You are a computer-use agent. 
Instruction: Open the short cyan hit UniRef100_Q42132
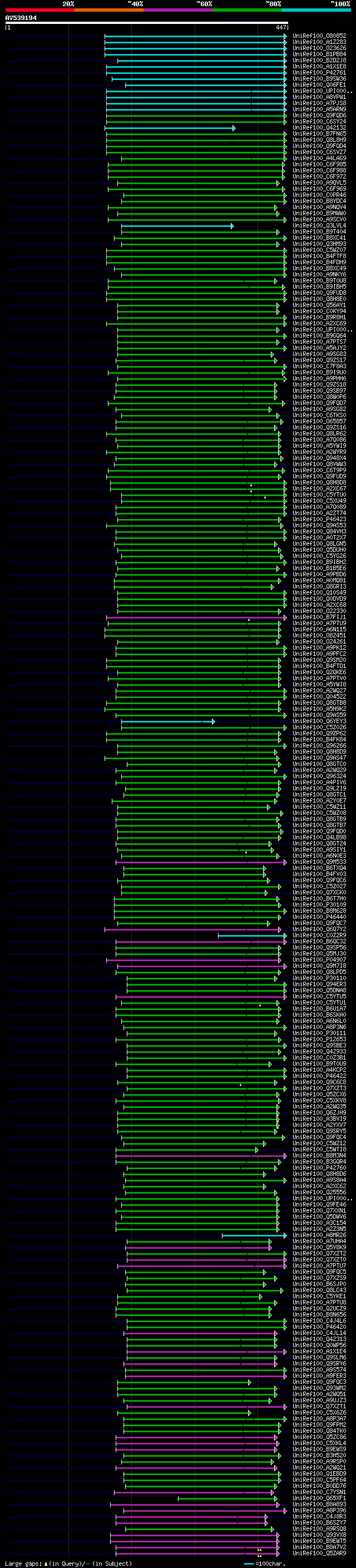319,128
